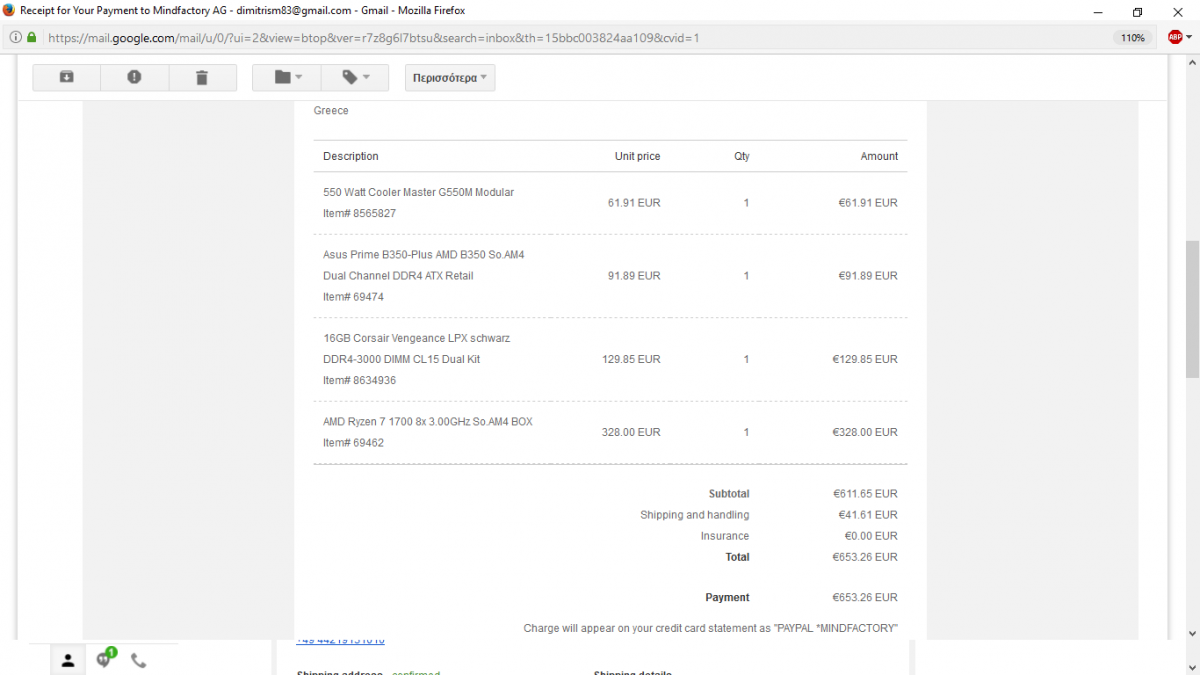Click the bold Total label

click(x=738, y=557)
